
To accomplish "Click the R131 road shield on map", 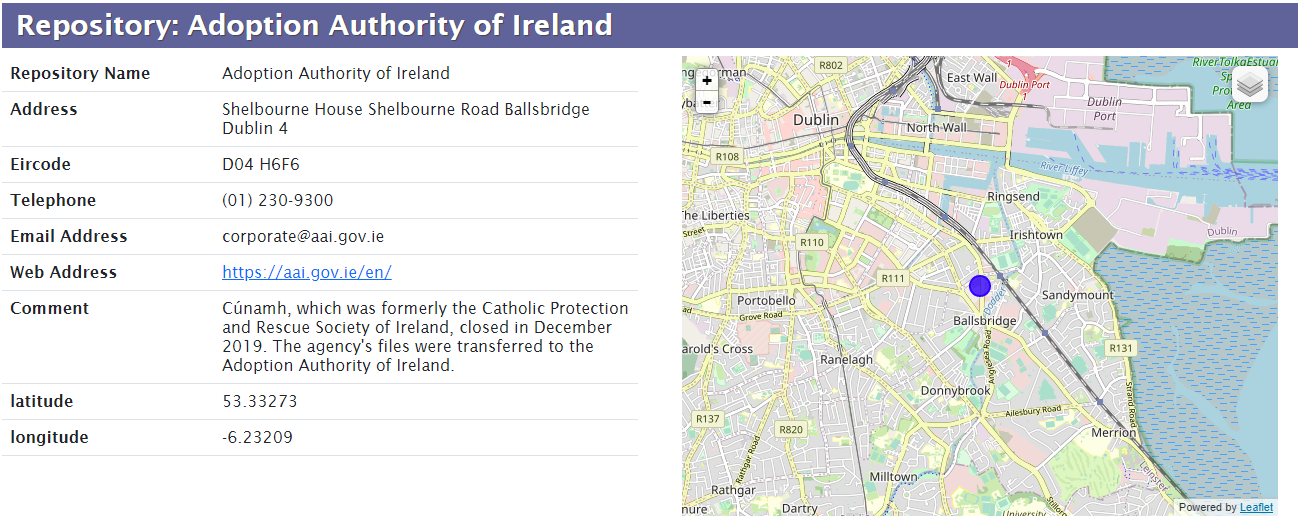I will click(x=1122, y=348).
